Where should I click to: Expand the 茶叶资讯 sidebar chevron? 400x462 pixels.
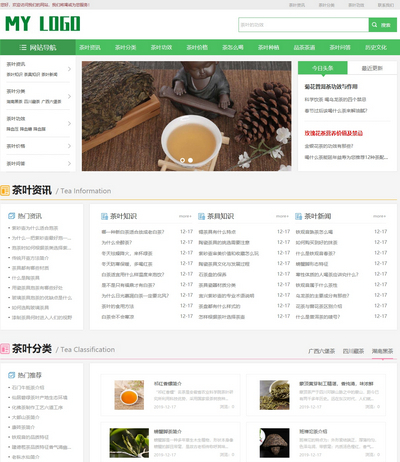tap(69, 69)
